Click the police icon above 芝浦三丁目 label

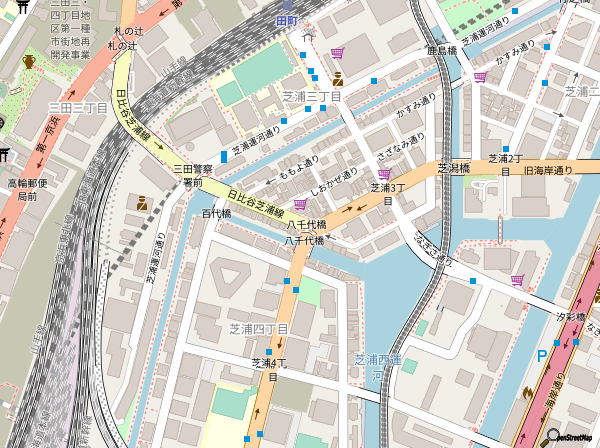click(339, 78)
